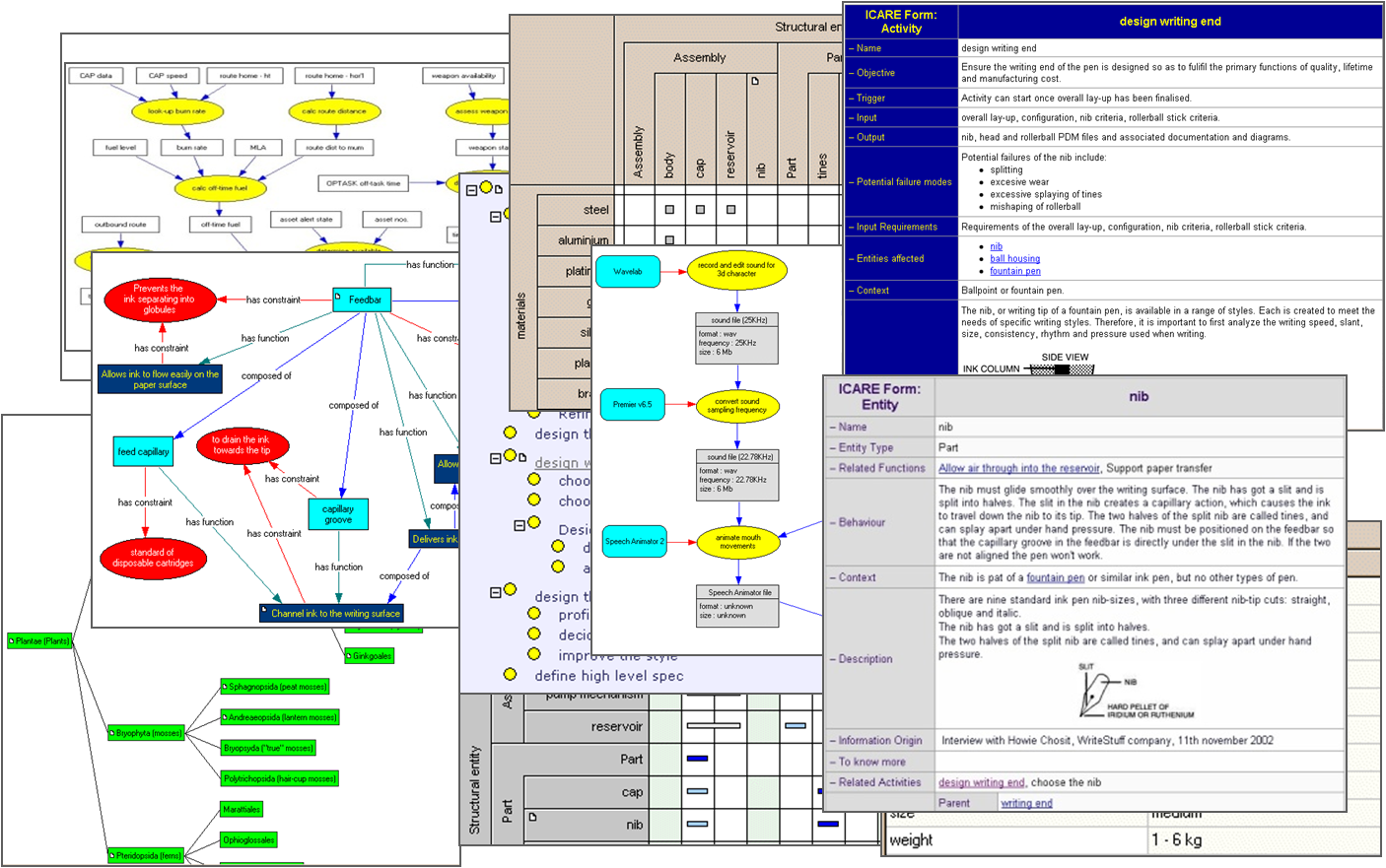Click the page icon beside the nib Gantt row
The image size is (1386, 868).
pyautogui.click(x=533, y=817)
